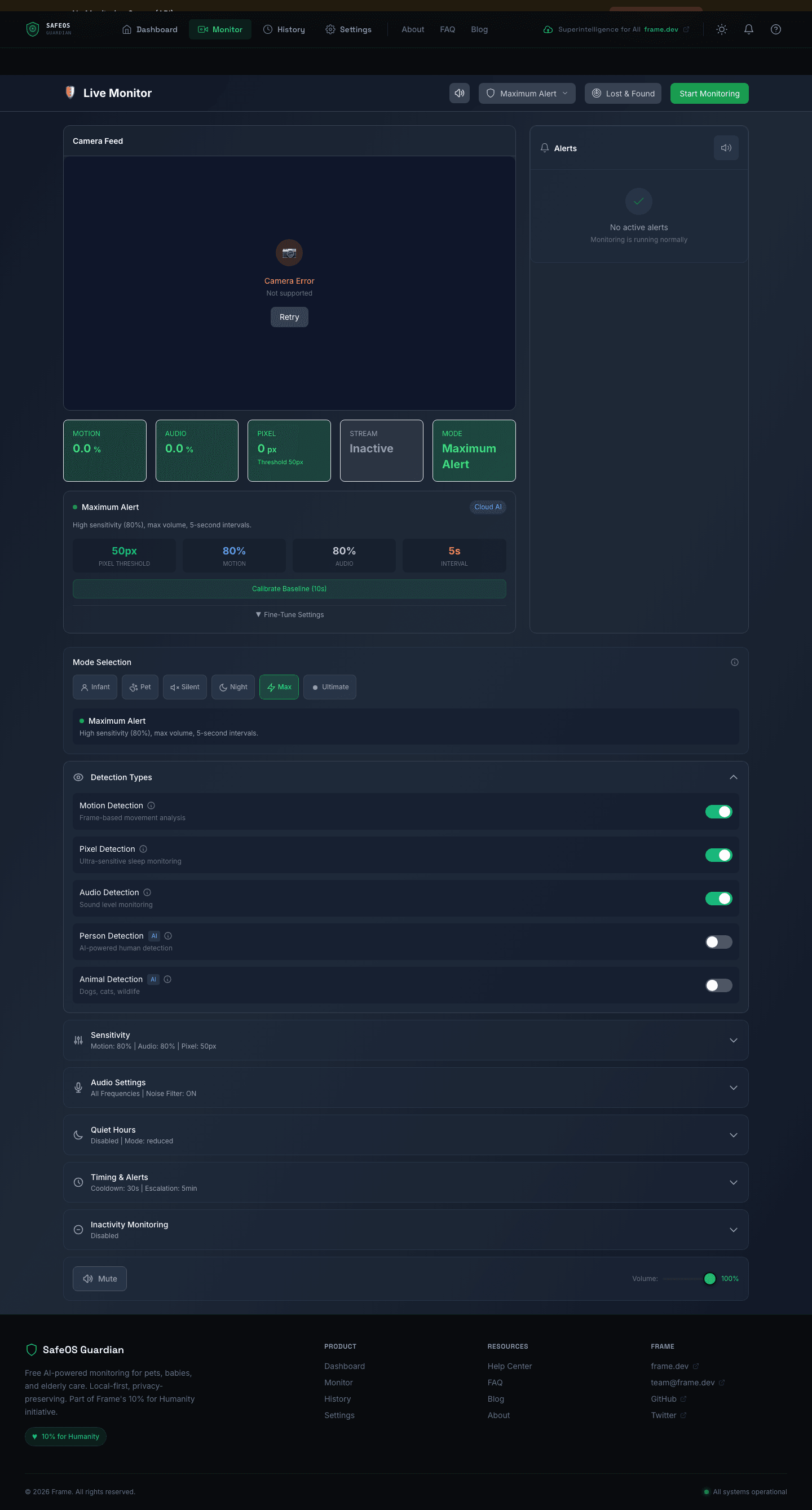The width and height of the screenshot is (812, 1510).
Task: Toggle the light/dark theme sun icon
Action: [x=721, y=29]
